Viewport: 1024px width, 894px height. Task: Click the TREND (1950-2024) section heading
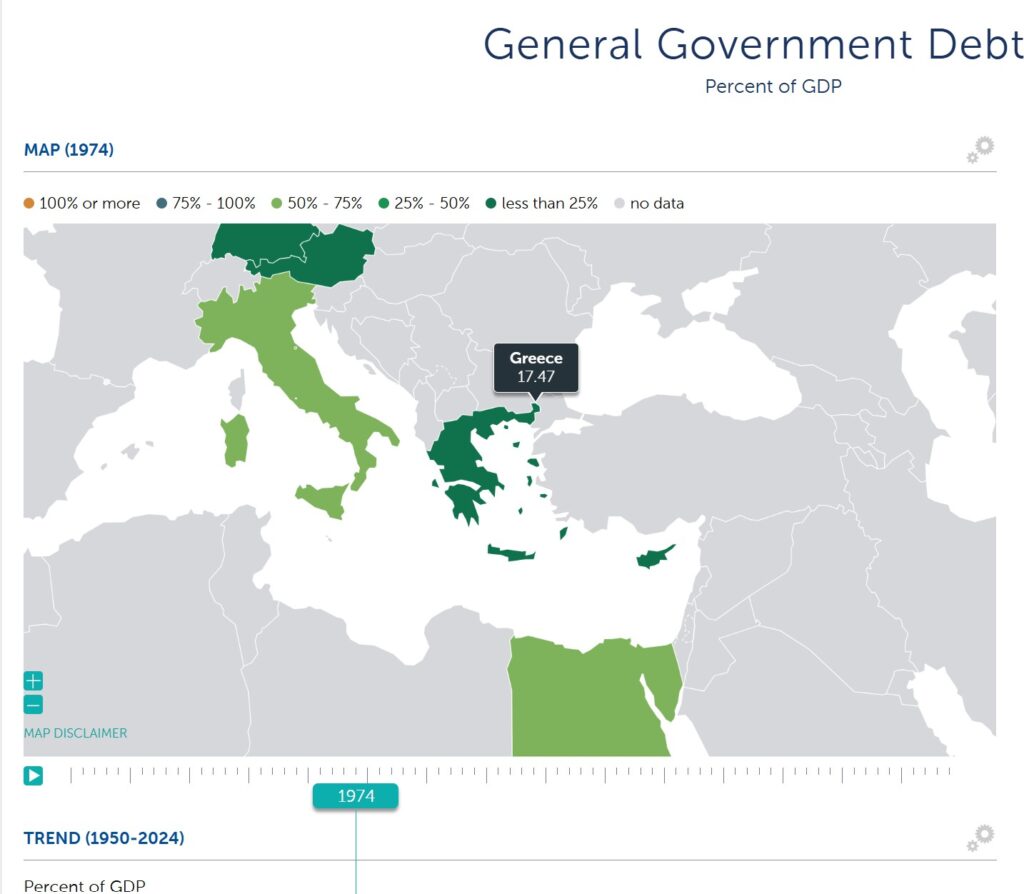click(x=104, y=838)
